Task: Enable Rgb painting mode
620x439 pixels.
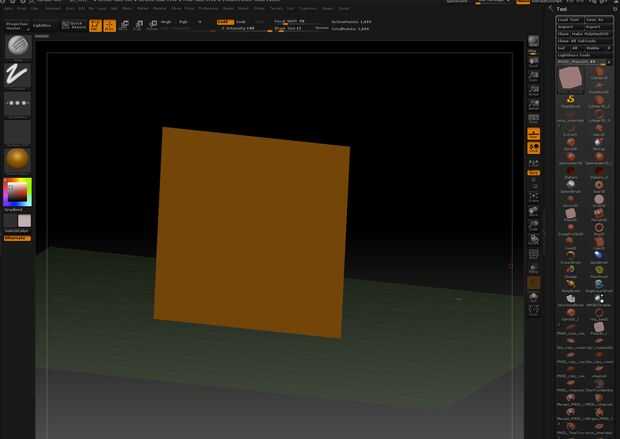Action: click(x=183, y=22)
